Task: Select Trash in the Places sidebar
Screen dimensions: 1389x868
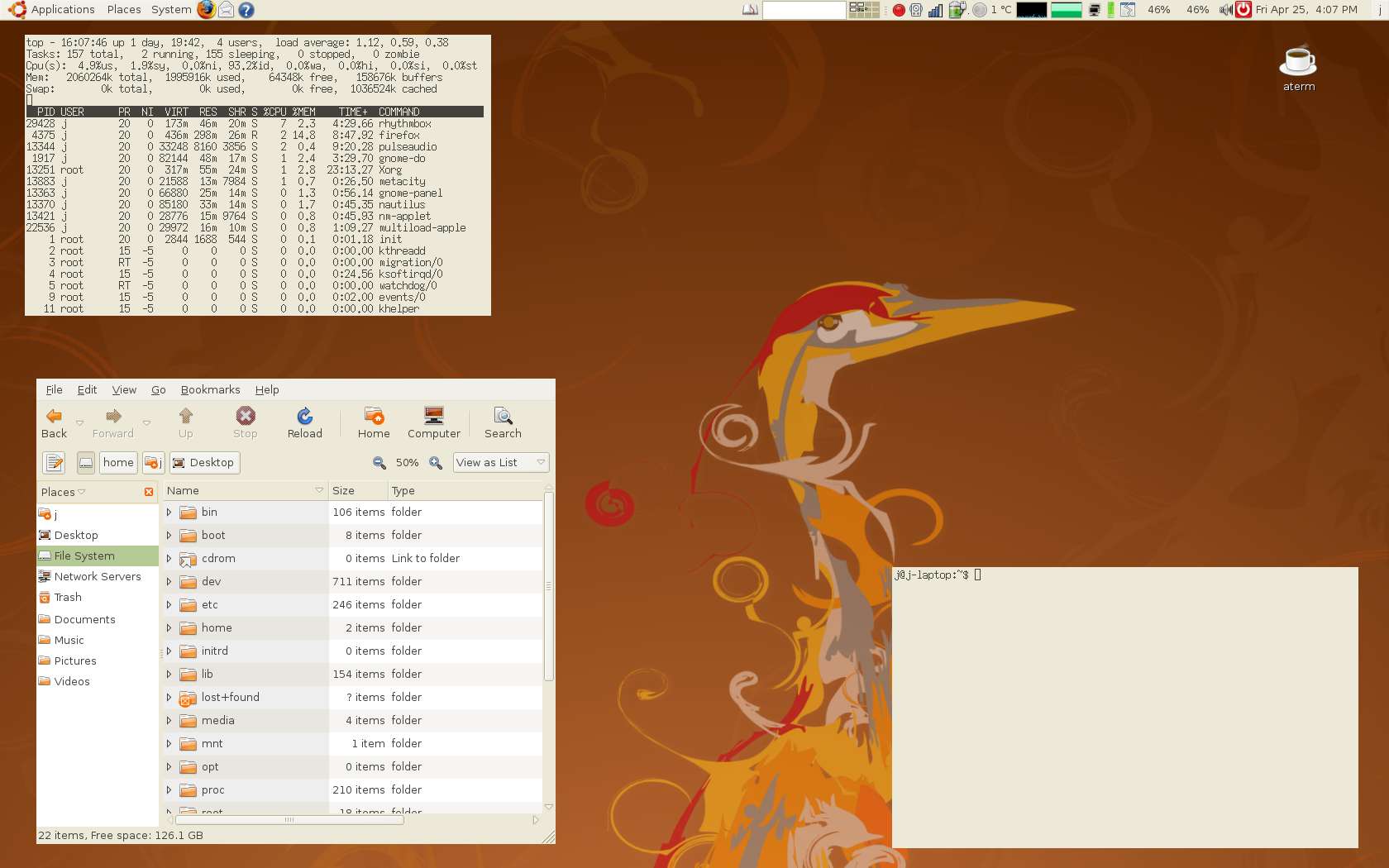Action: pos(98,598)
